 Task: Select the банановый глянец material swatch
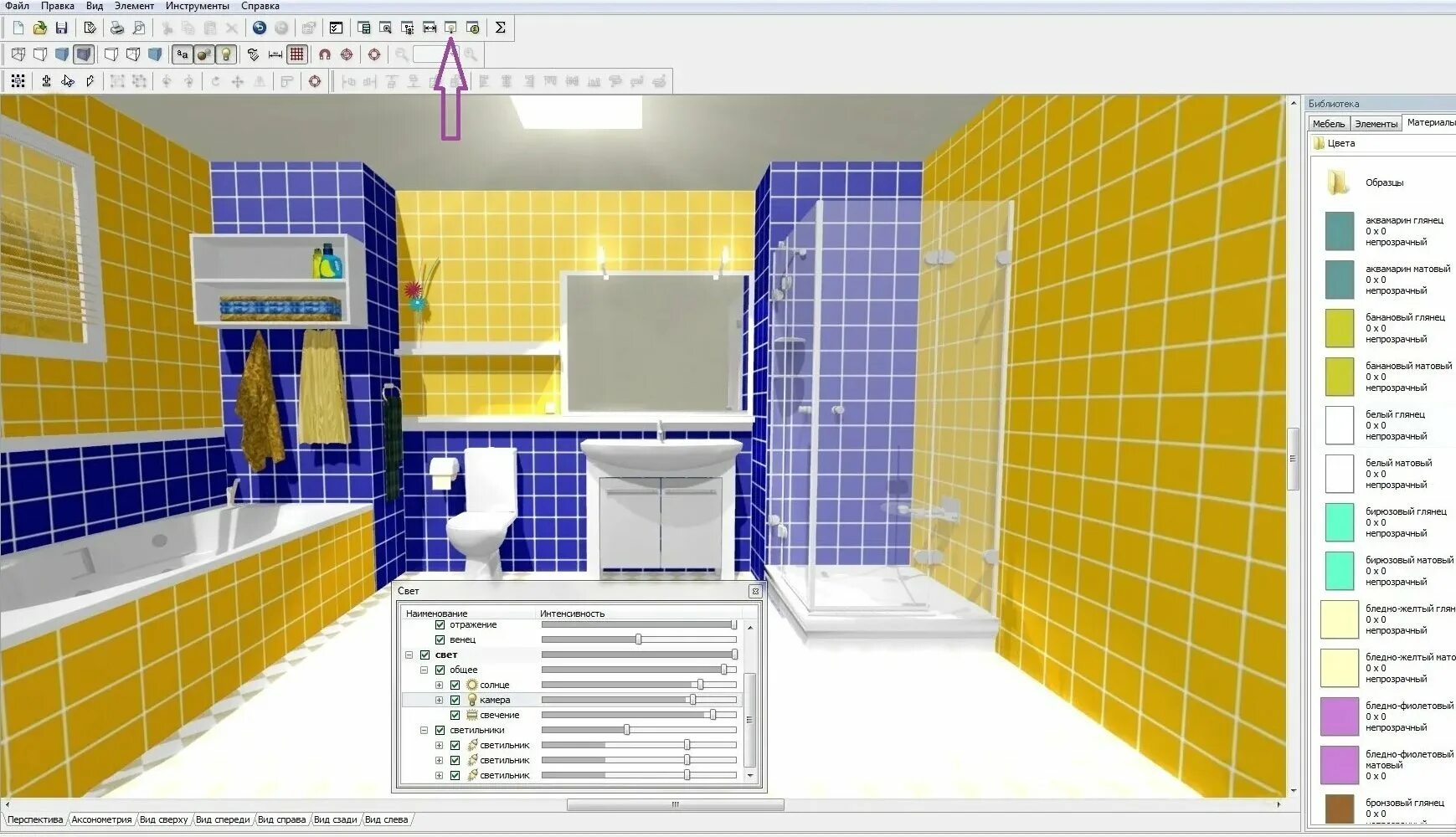pyautogui.click(x=1339, y=328)
